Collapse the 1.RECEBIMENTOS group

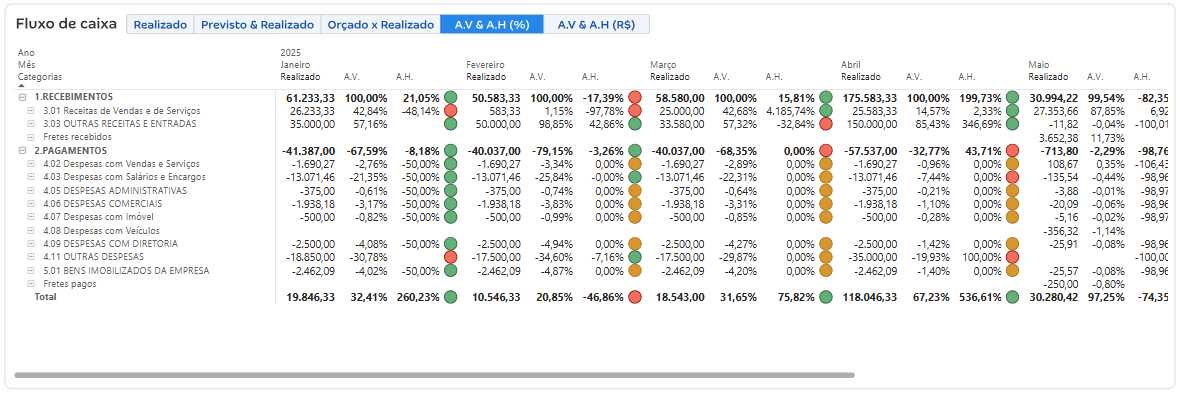pos(23,97)
